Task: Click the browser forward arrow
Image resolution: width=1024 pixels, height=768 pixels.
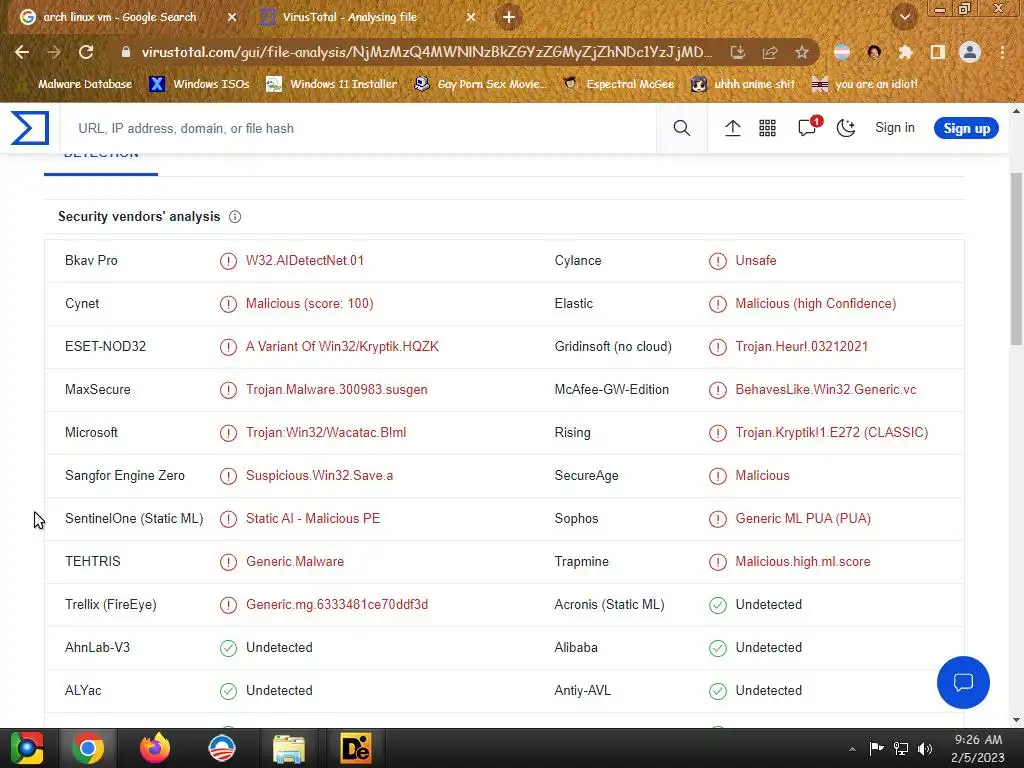Action: (x=54, y=52)
